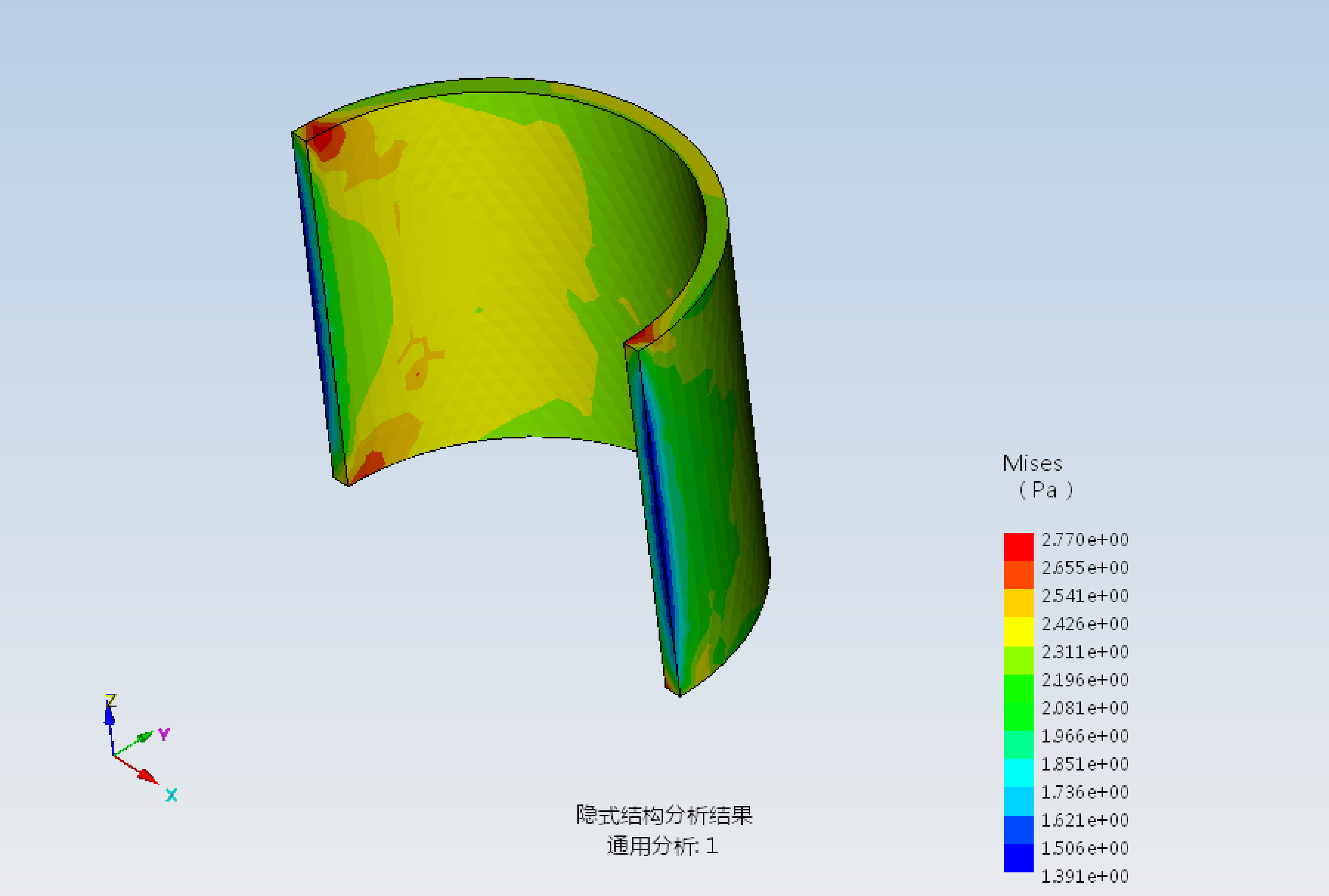This screenshot has width=1329, height=896.
Task: Click the lime 2.311e+00 legend band
Action: (x=1018, y=660)
